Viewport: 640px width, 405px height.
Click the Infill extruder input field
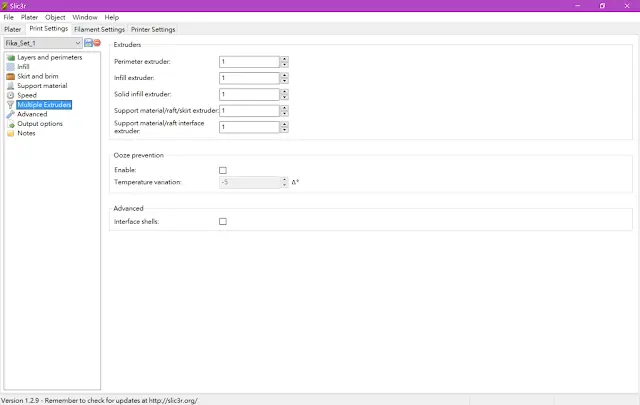[249, 78]
